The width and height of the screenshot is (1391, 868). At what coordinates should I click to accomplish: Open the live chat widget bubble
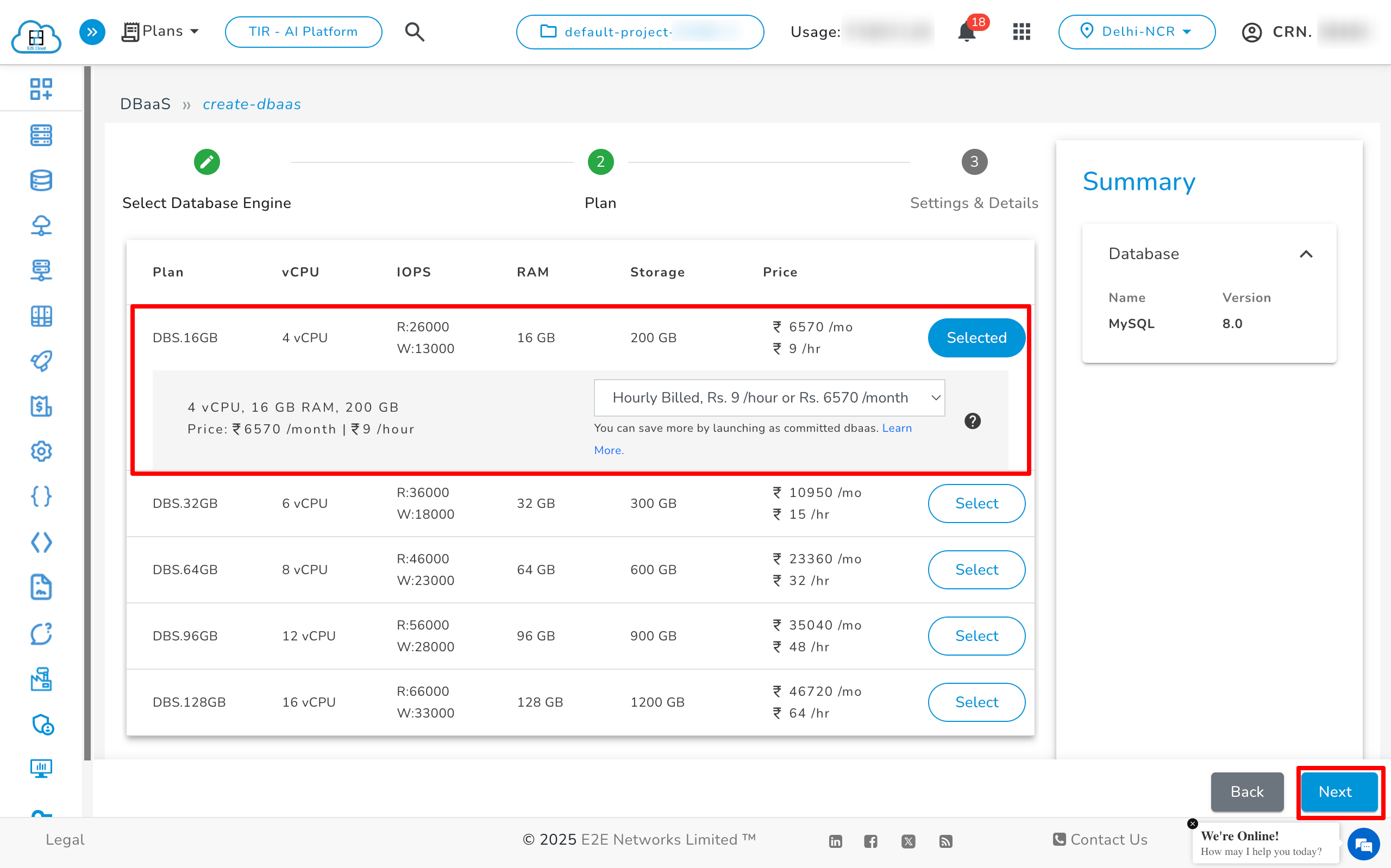point(1363,844)
